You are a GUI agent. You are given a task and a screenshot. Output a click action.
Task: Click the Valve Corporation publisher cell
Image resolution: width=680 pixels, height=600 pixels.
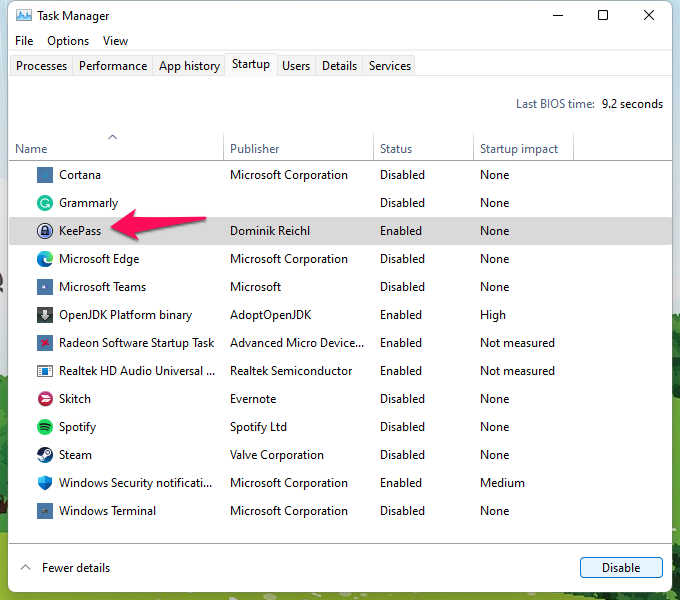point(277,455)
